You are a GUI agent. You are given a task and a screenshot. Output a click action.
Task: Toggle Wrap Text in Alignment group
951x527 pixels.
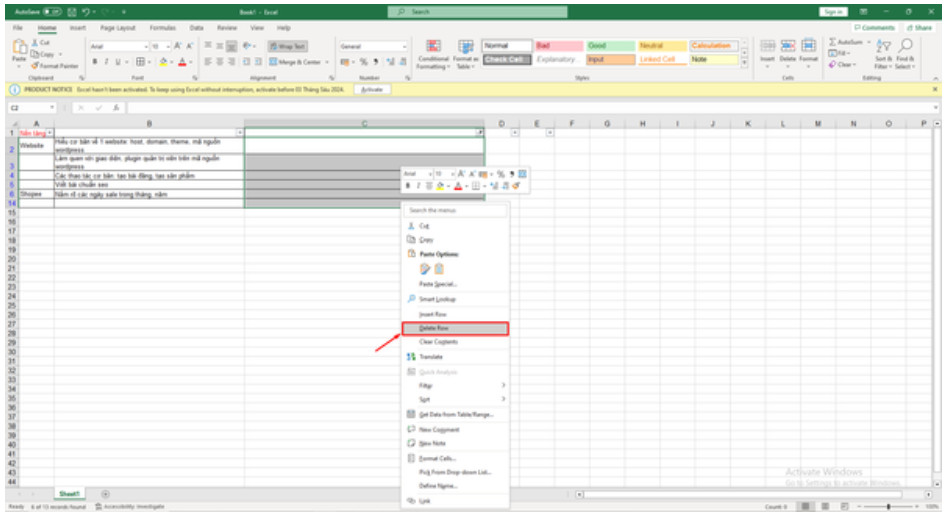288,46
